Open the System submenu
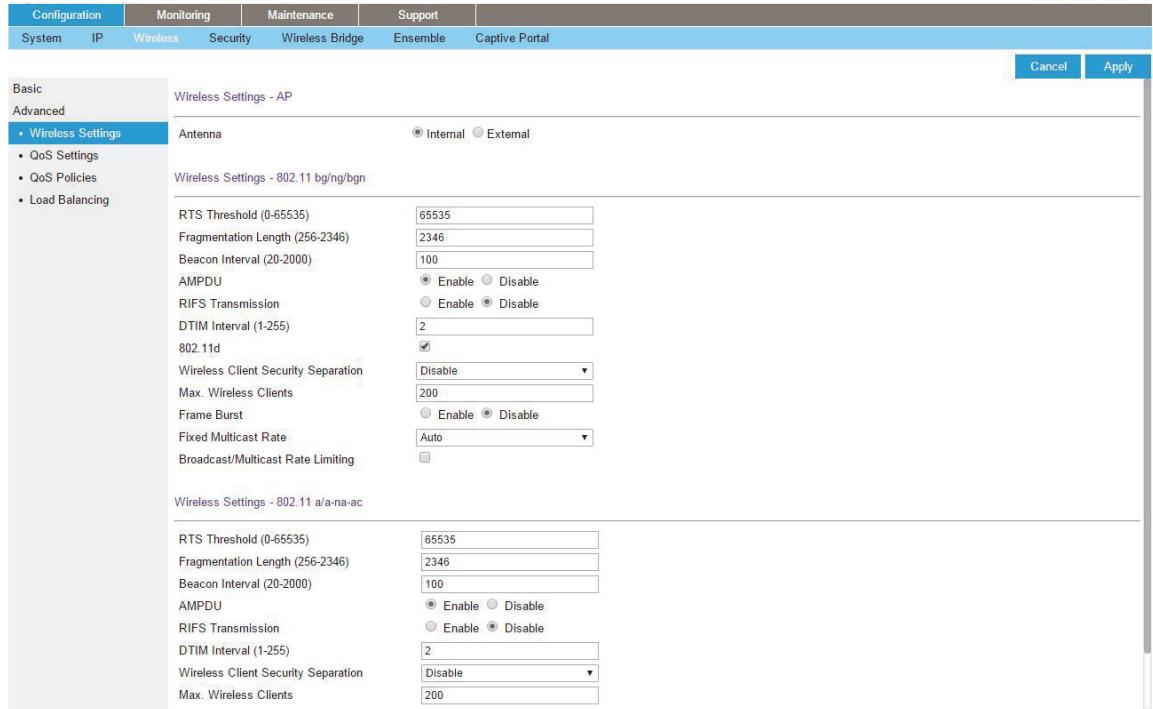Screen dimensions: 1153x709 pos(41,38)
